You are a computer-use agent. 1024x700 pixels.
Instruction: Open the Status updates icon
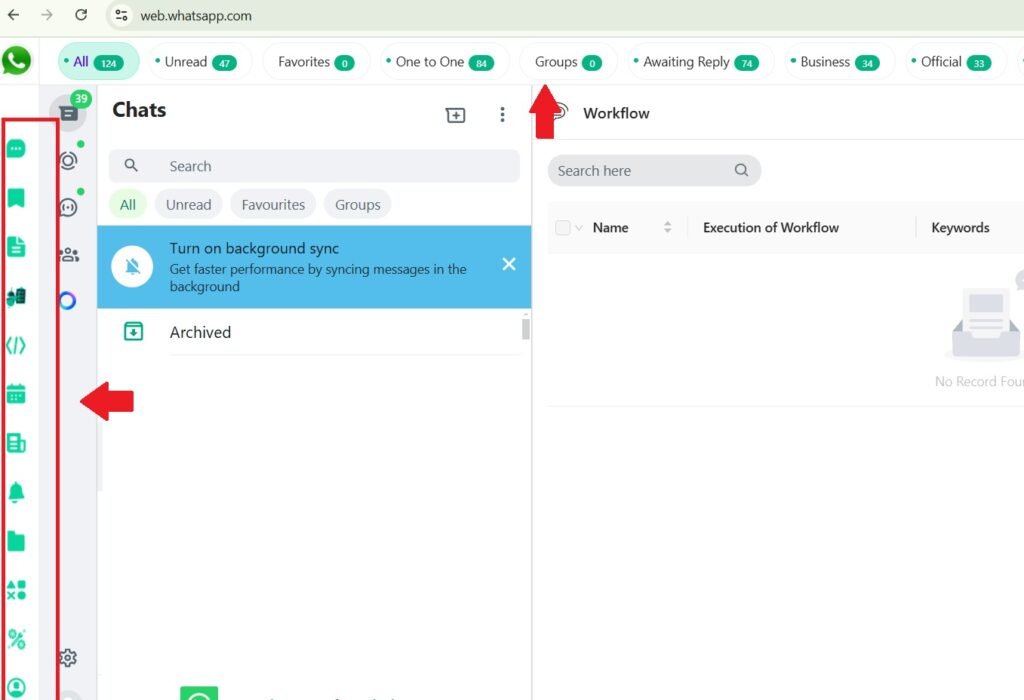point(68,160)
